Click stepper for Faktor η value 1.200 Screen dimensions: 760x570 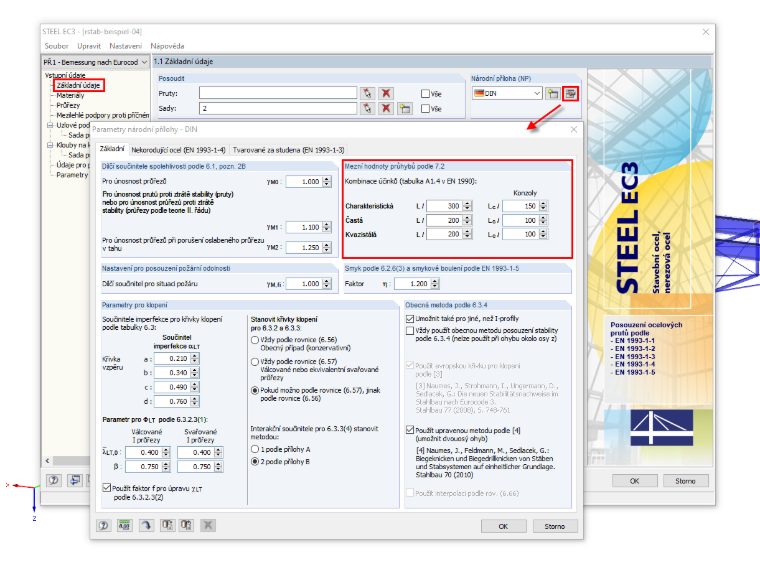(435, 284)
